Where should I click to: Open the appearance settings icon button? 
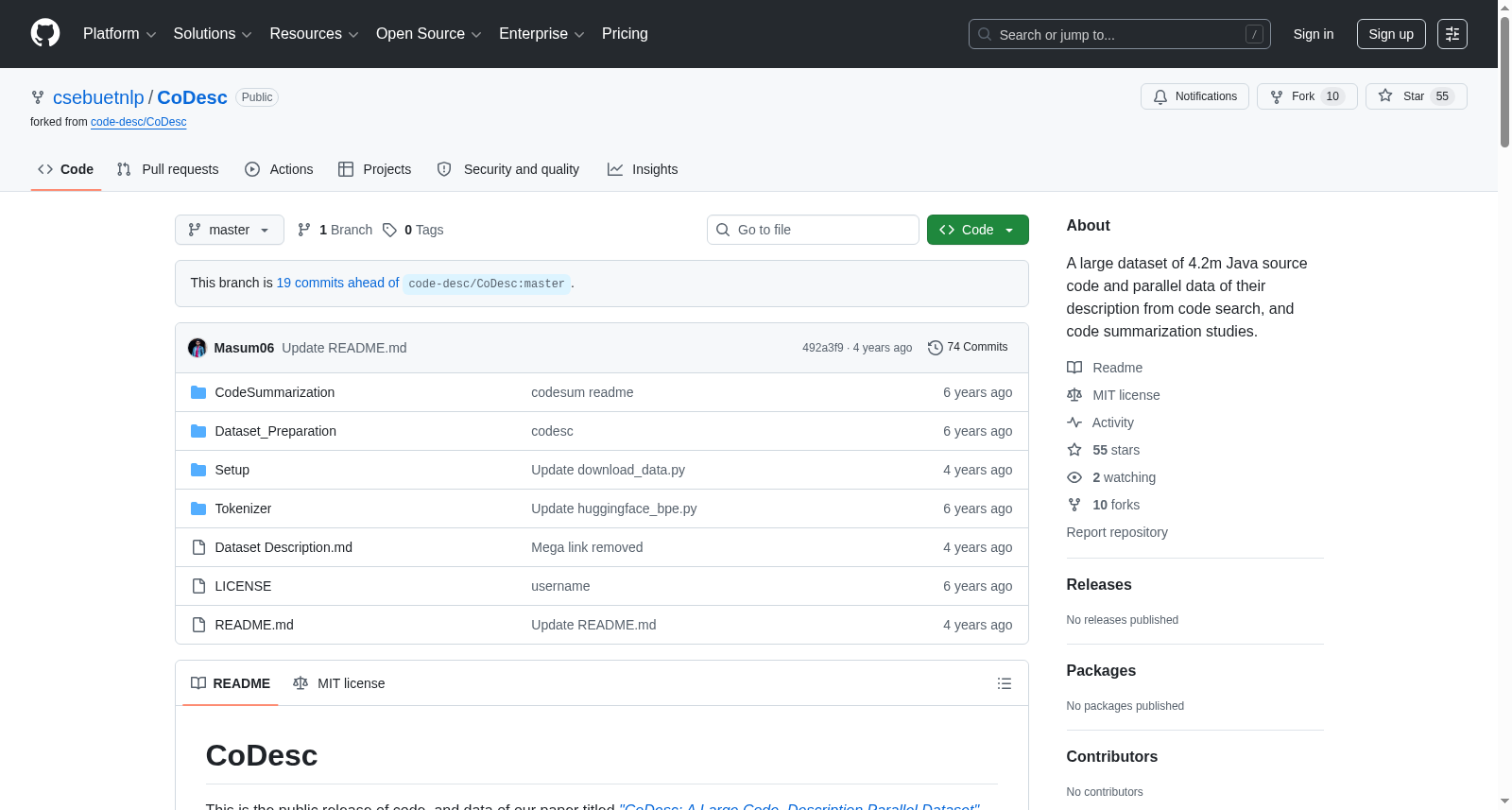[1452, 34]
